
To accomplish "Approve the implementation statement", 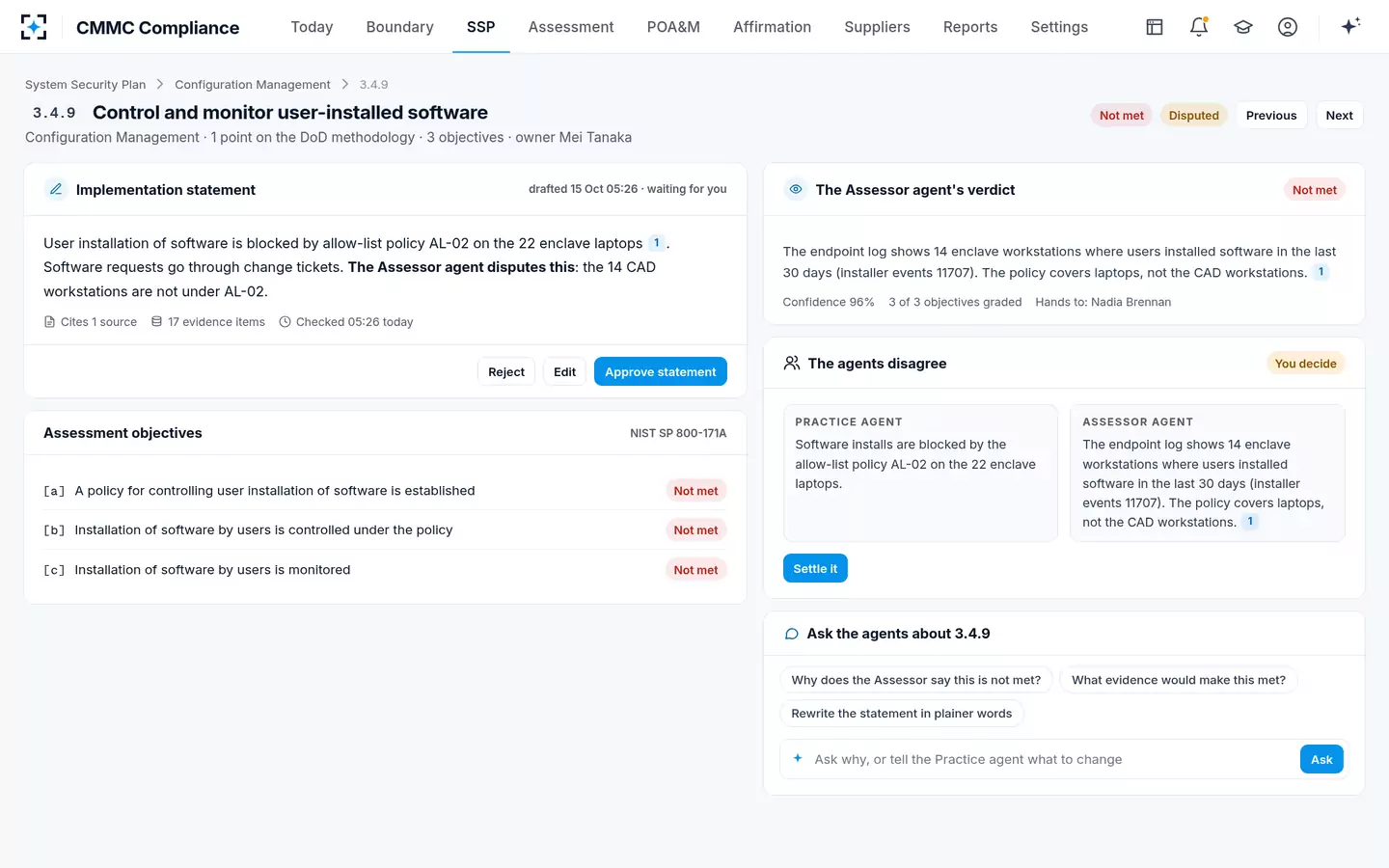I will click(661, 371).
